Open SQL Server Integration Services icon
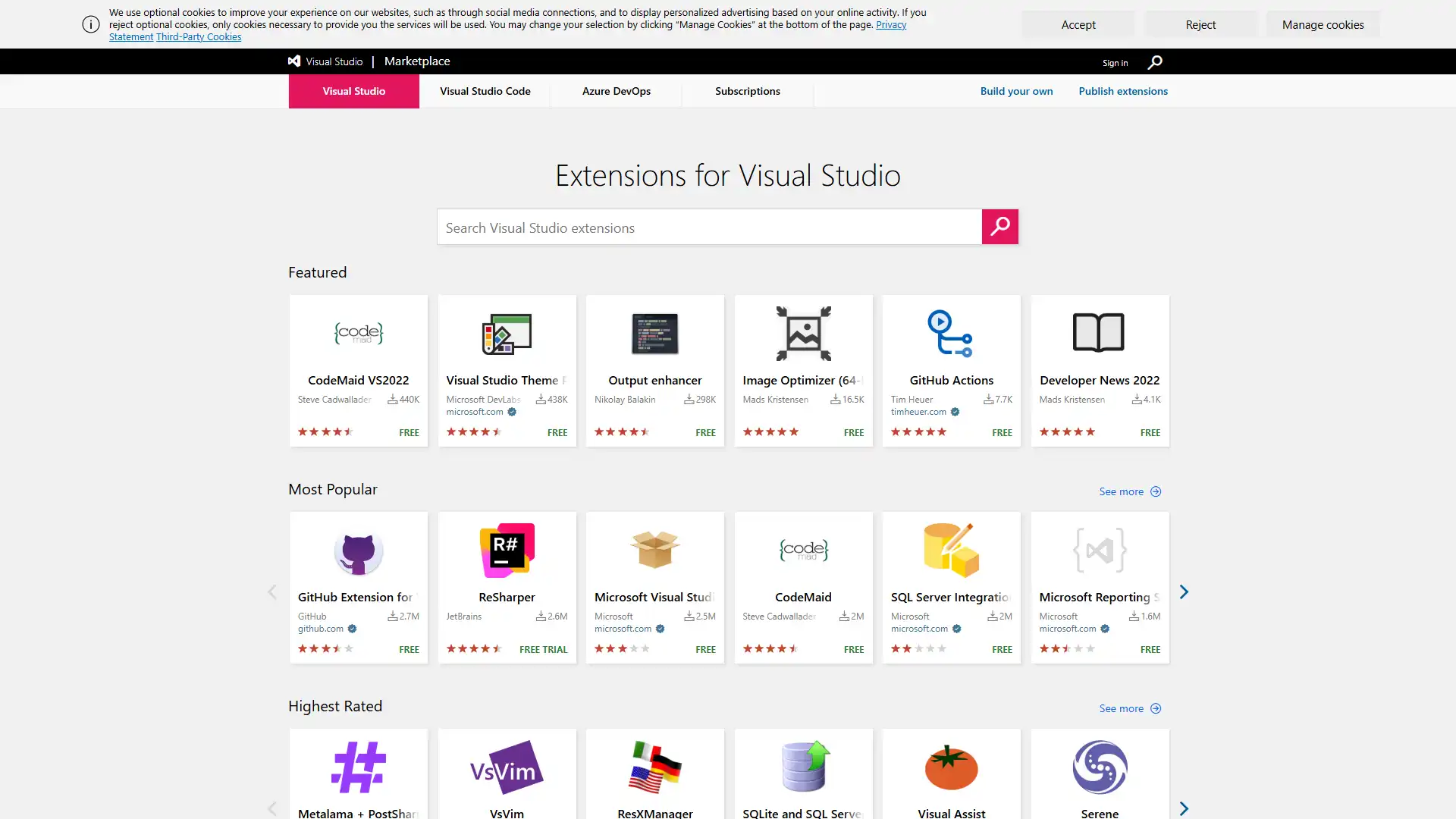 951,550
